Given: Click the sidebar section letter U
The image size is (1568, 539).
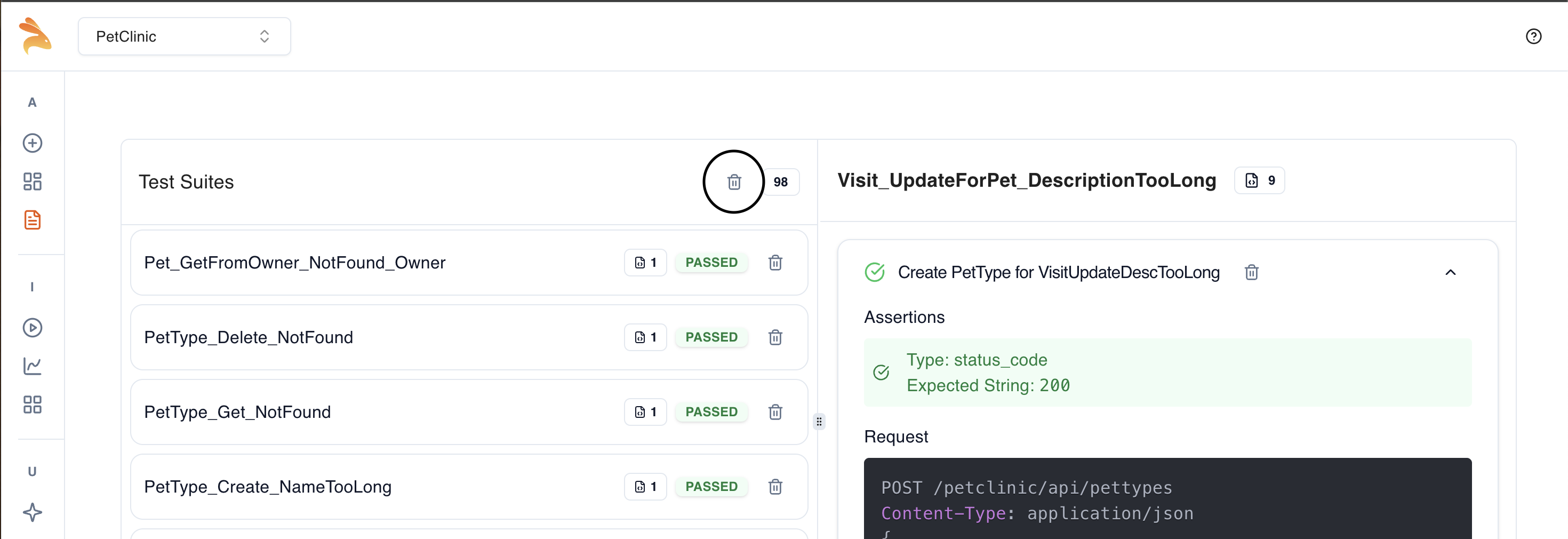Looking at the screenshot, I should (32, 471).
